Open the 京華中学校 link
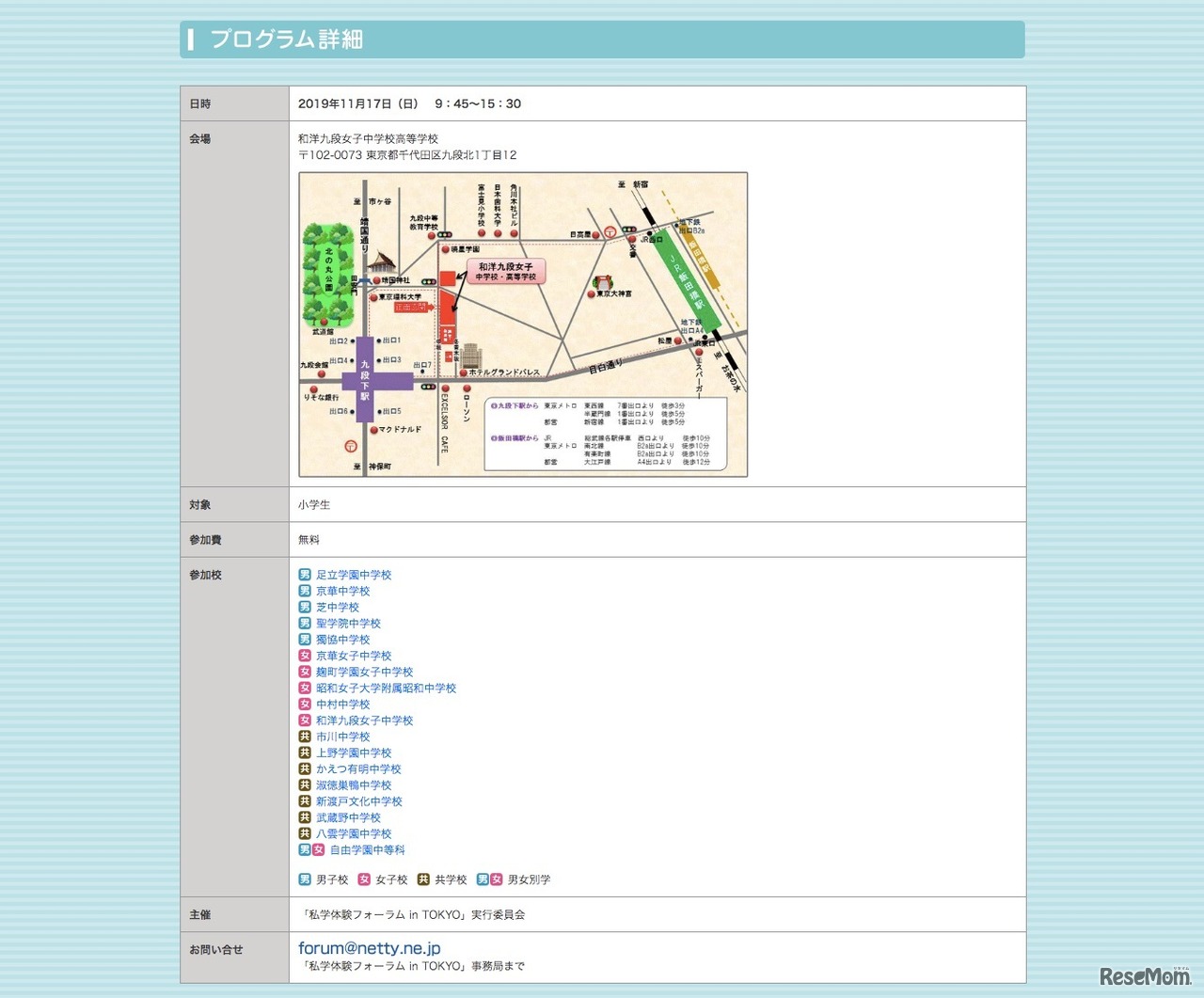This screenshot has width=1204, height=998. [x=342, y=591]
